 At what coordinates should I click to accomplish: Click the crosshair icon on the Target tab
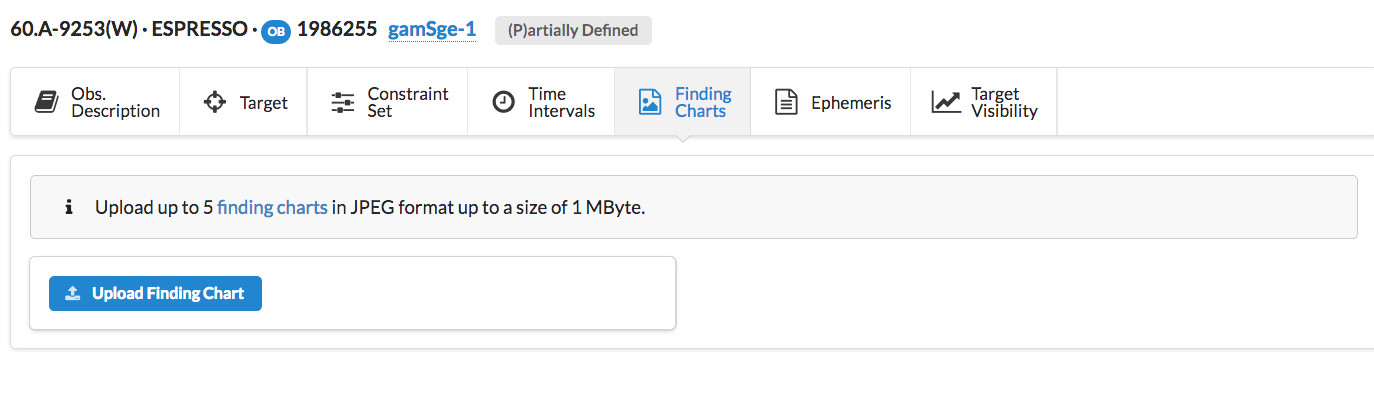click(214, 102)
